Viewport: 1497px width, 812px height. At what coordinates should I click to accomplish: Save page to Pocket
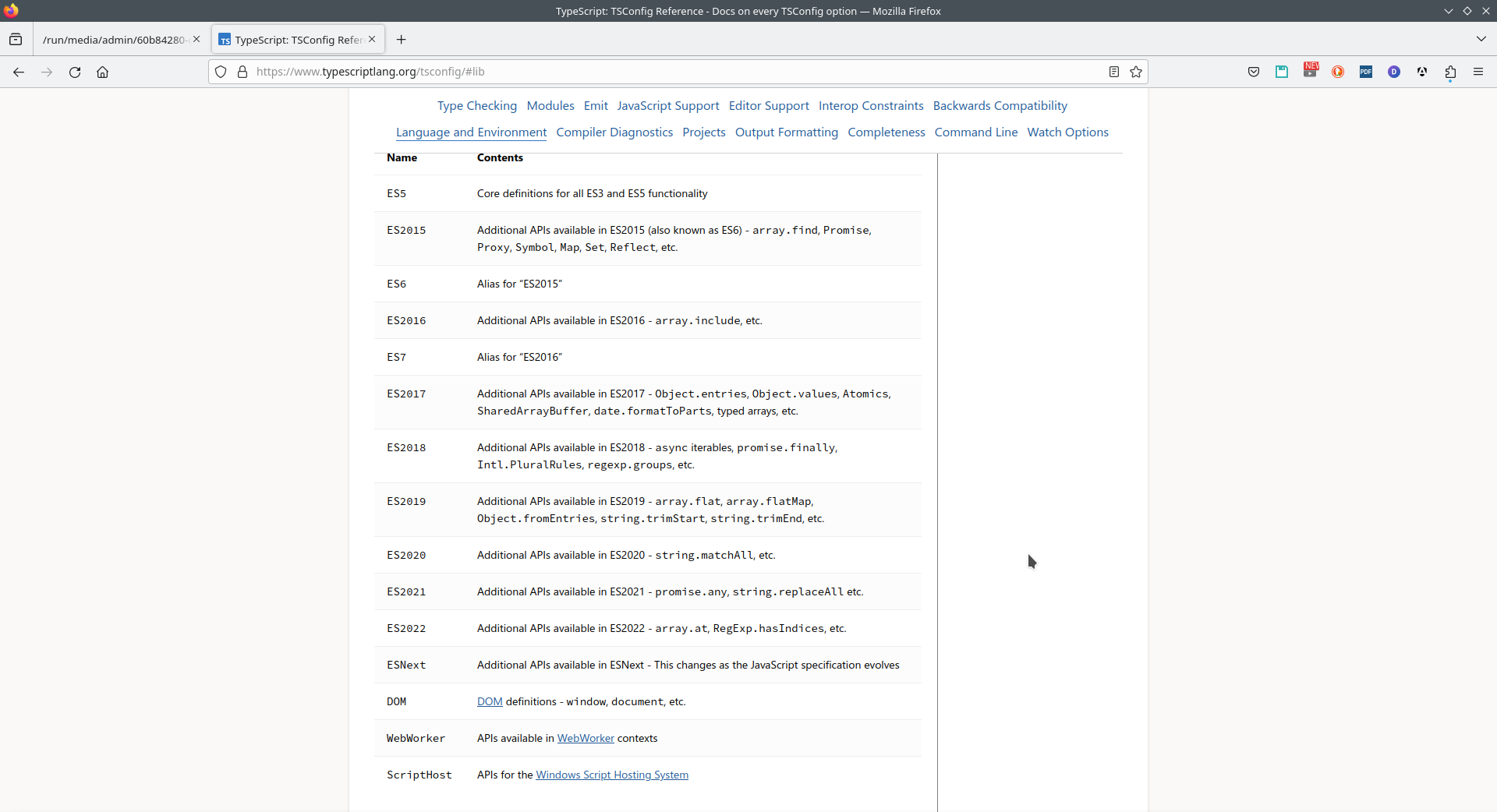point(1254,72)
